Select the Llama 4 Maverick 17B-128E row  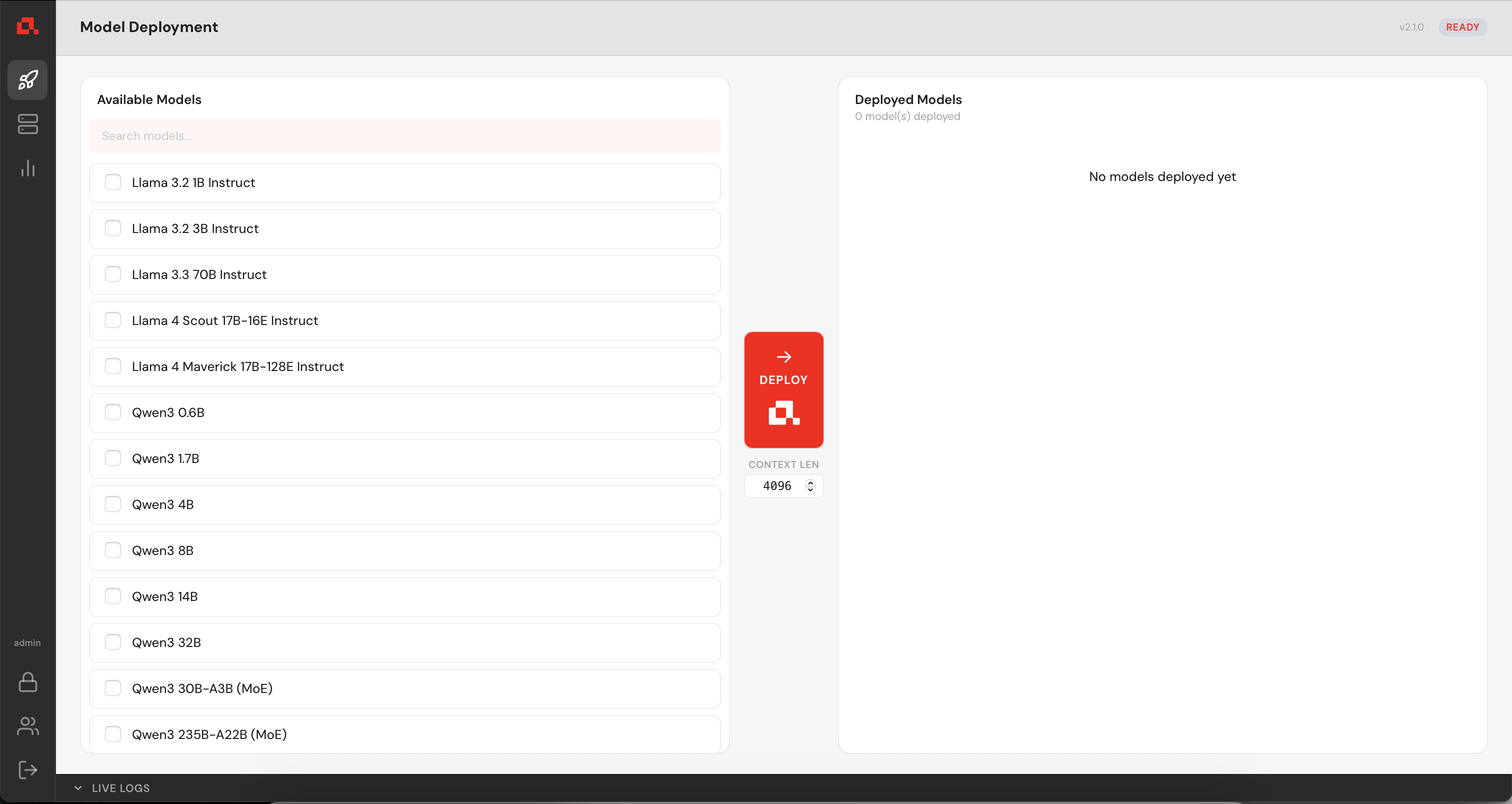tap(404, 367)
